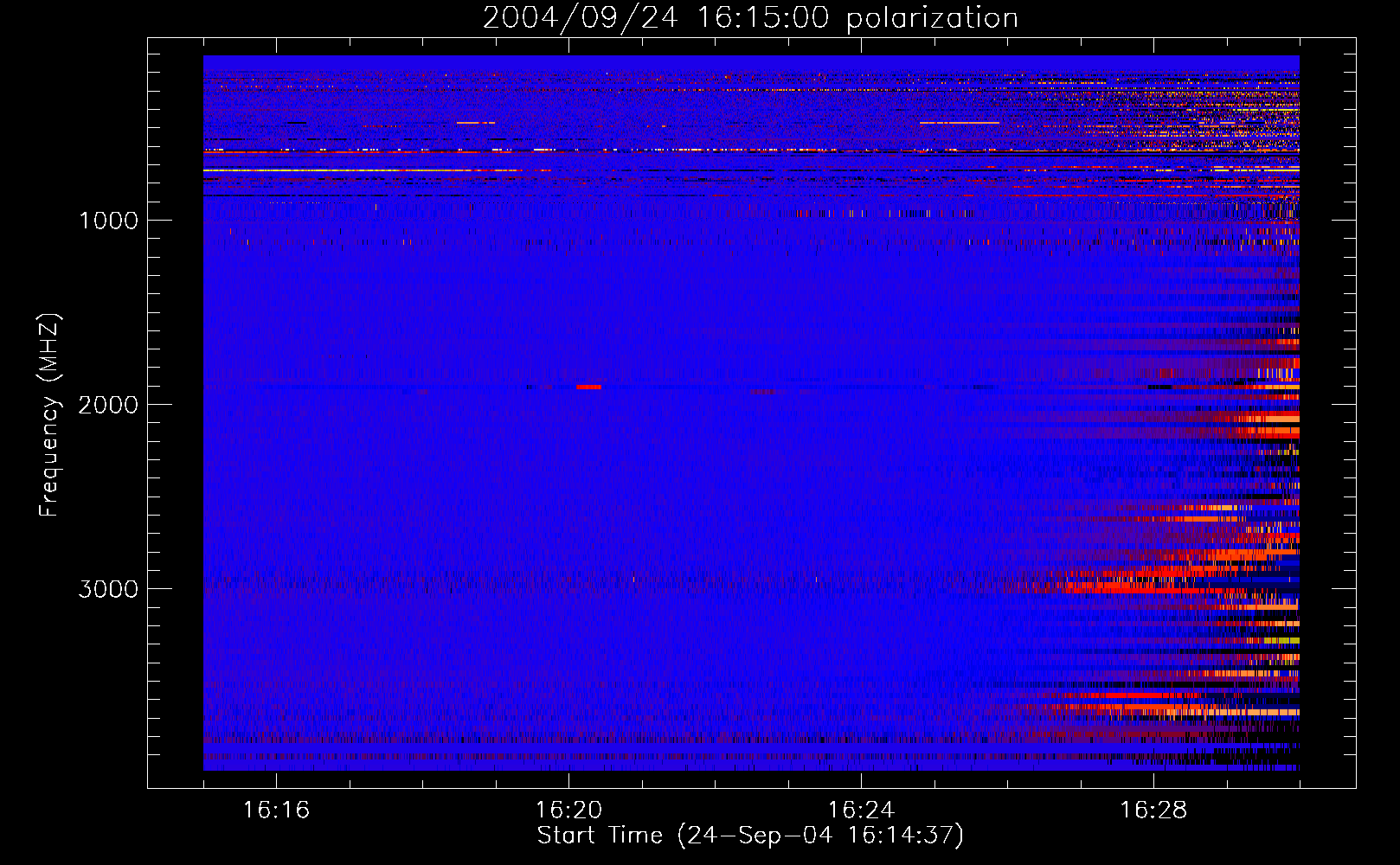Click the 16:20 time tick label
Screen dimensions: 1400x865
[568, 811]
